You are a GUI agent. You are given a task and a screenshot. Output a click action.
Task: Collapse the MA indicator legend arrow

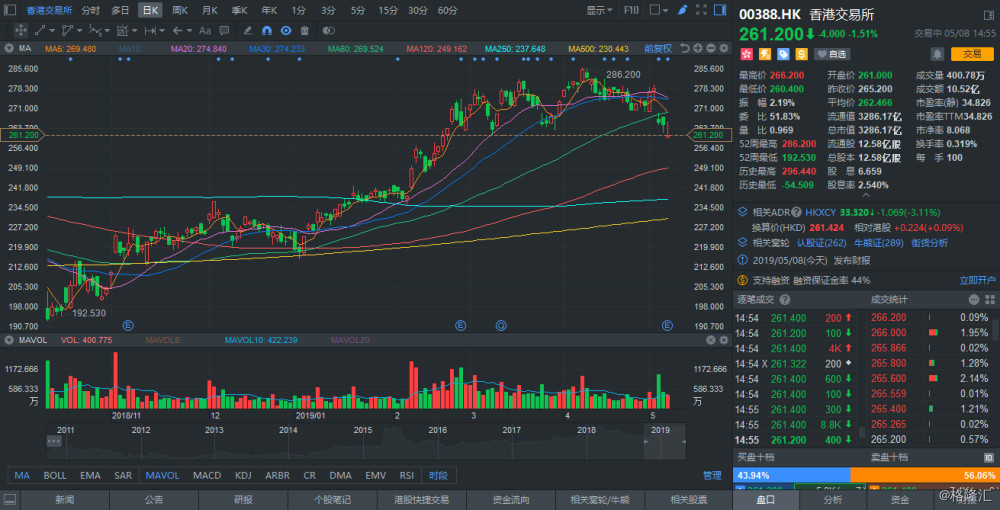pyautogui.click(x=10, y=48)
